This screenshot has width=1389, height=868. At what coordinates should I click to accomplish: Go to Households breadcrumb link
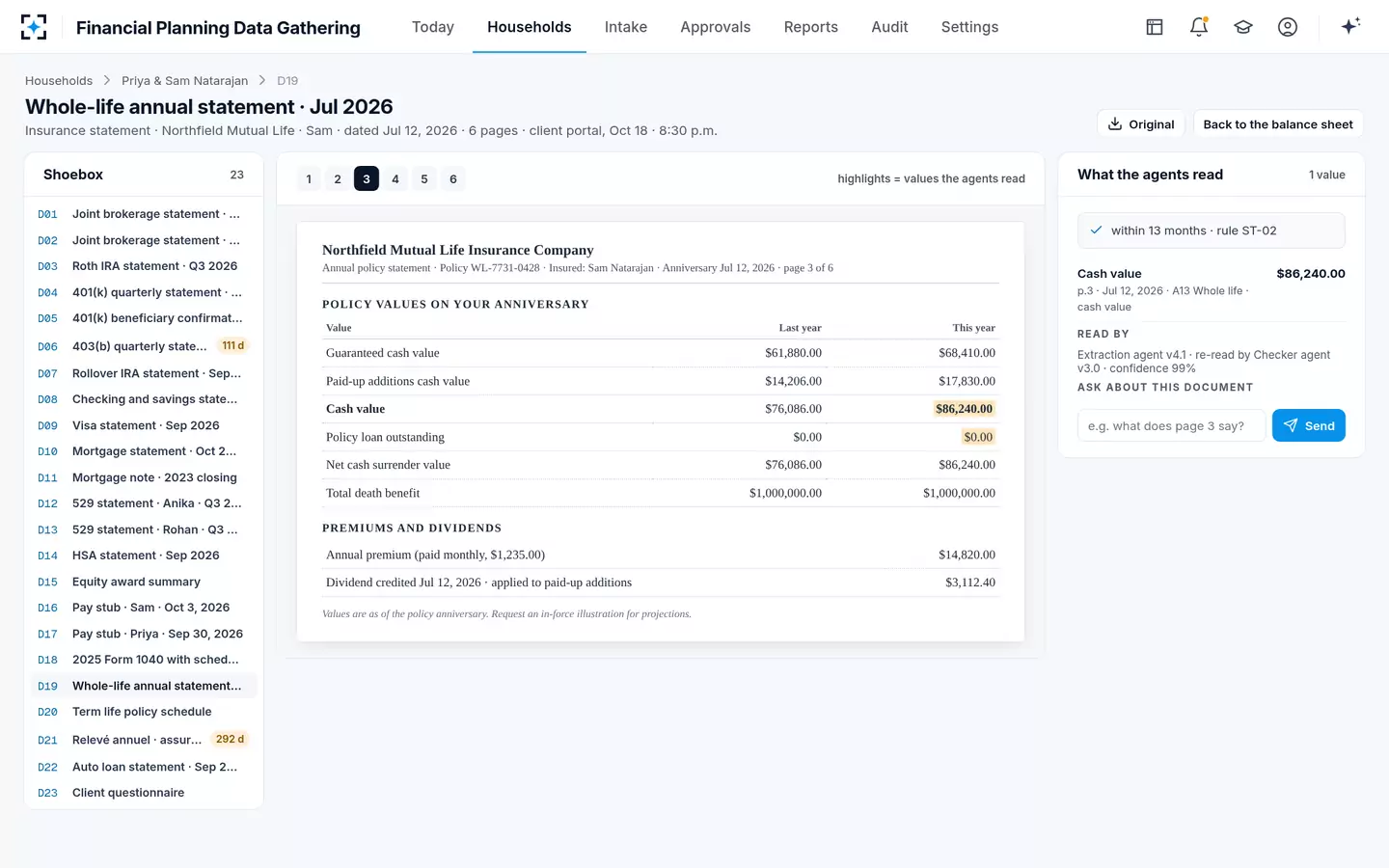59,81
